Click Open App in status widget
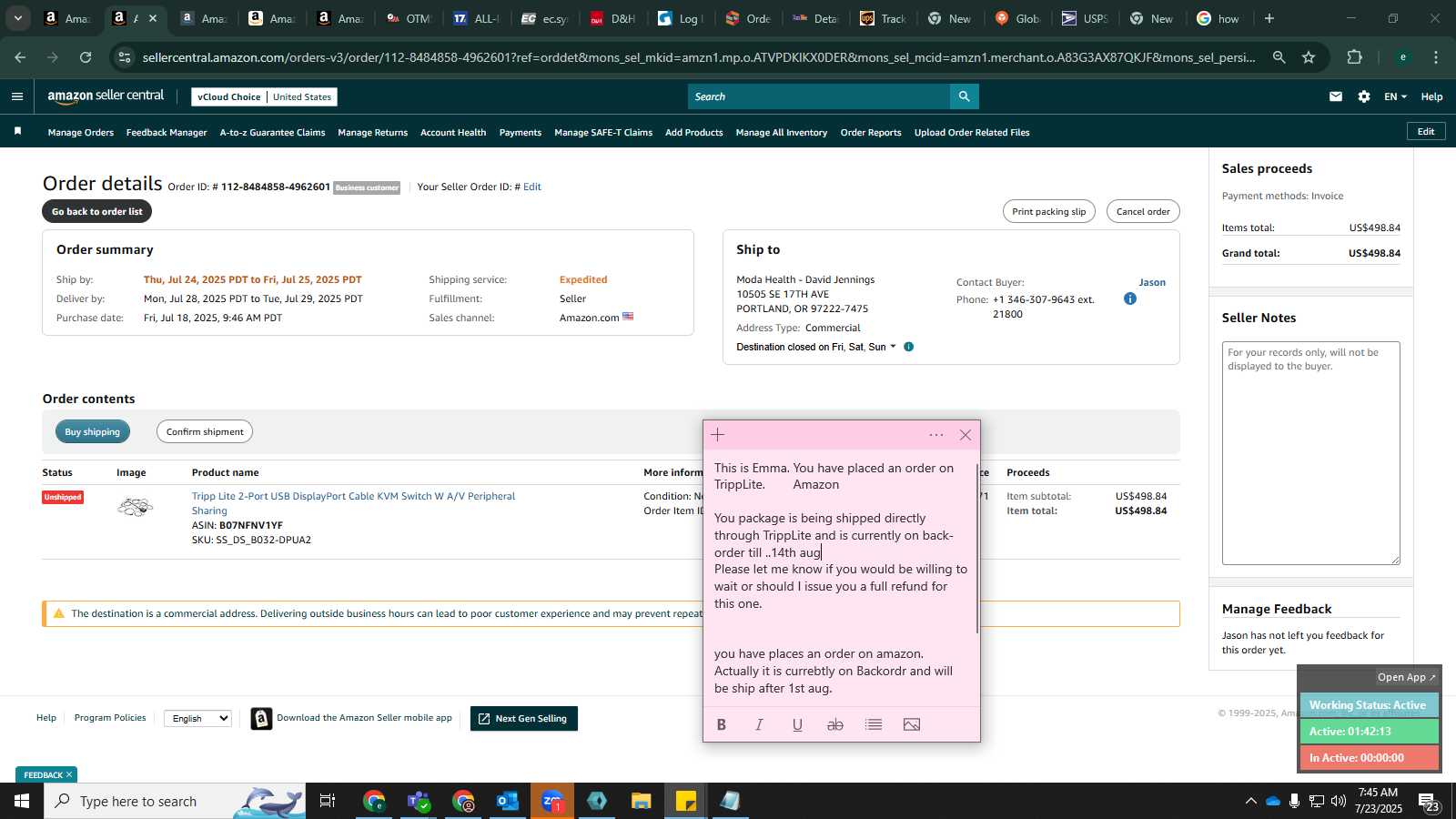 1406,677
